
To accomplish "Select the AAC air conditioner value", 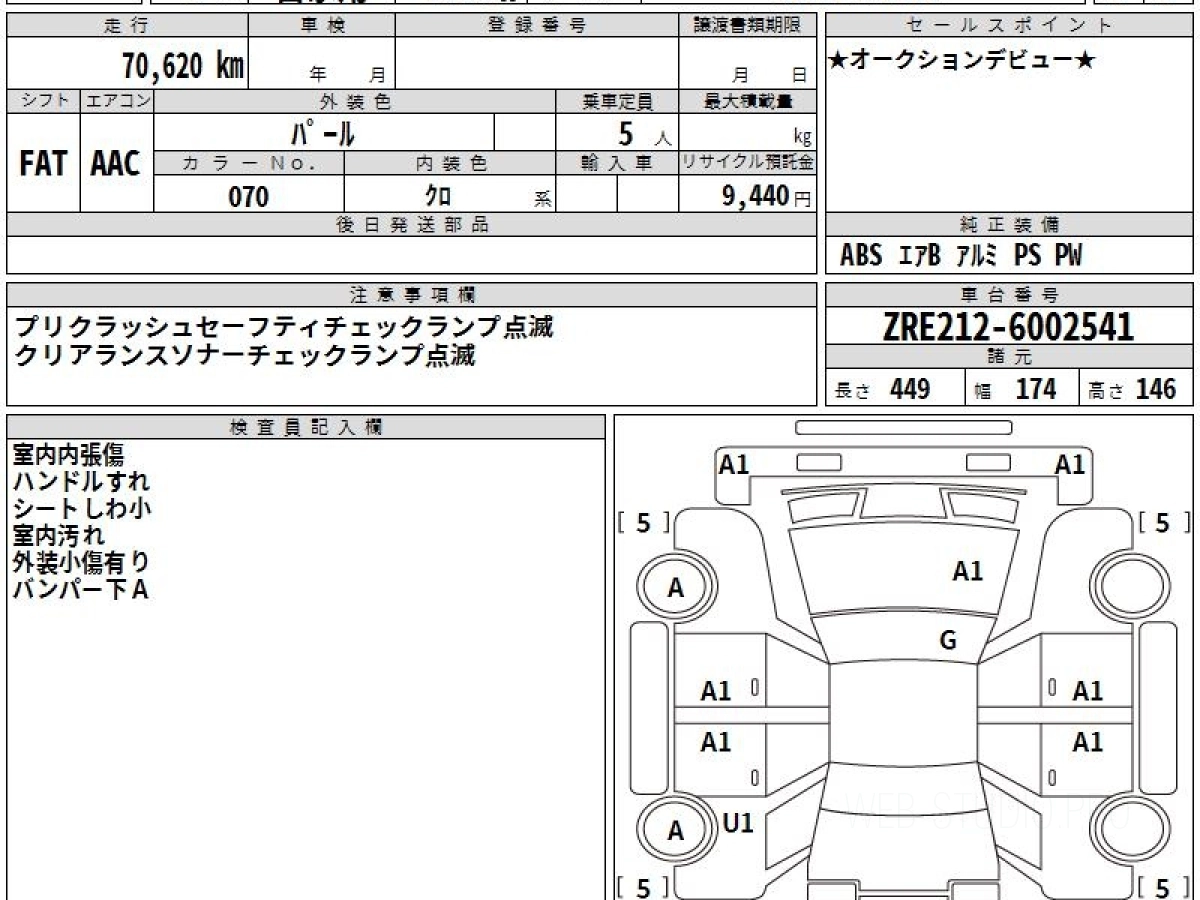I will (x=116, y=164).
